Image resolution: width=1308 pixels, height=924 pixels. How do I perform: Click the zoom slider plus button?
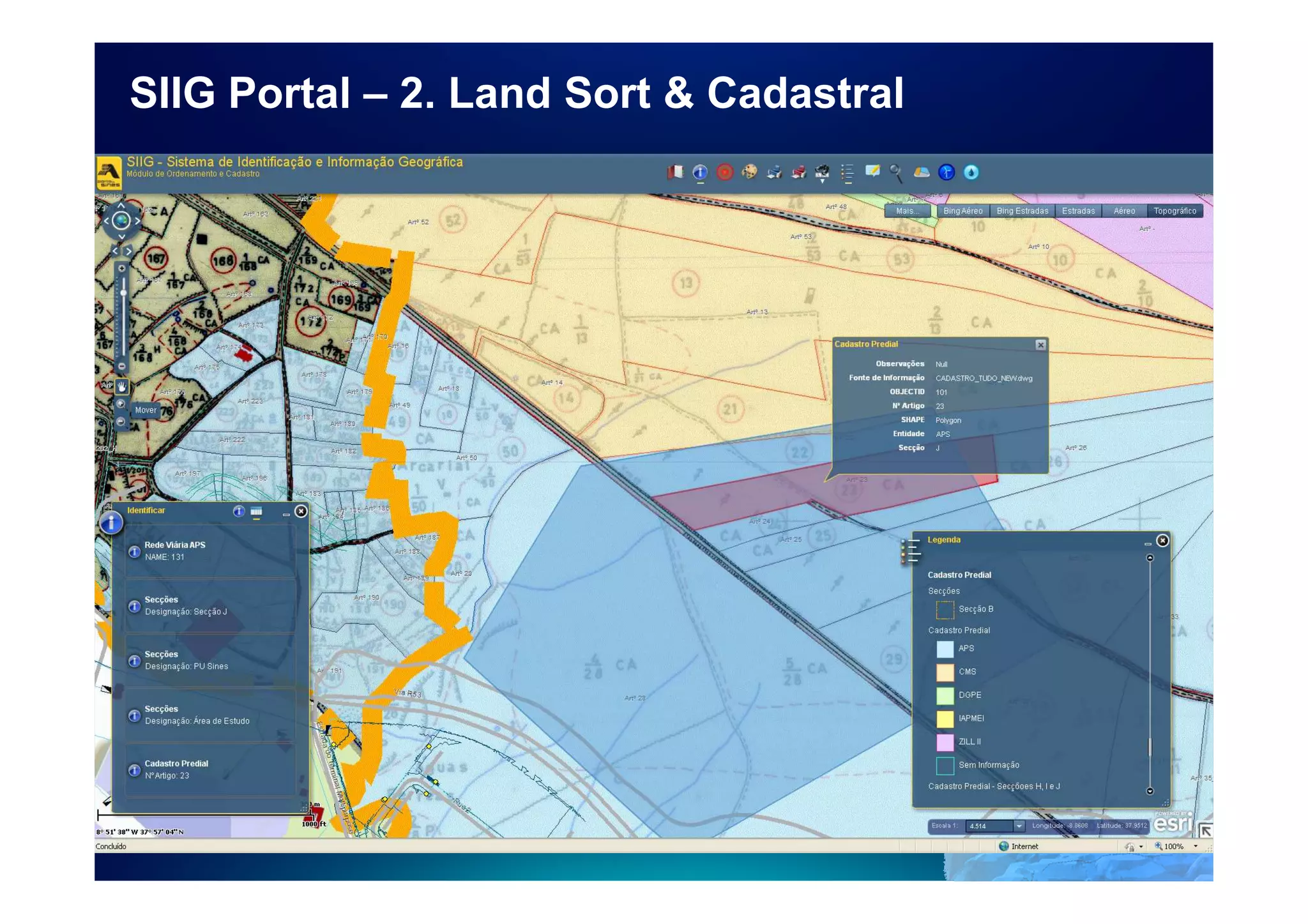122,269
